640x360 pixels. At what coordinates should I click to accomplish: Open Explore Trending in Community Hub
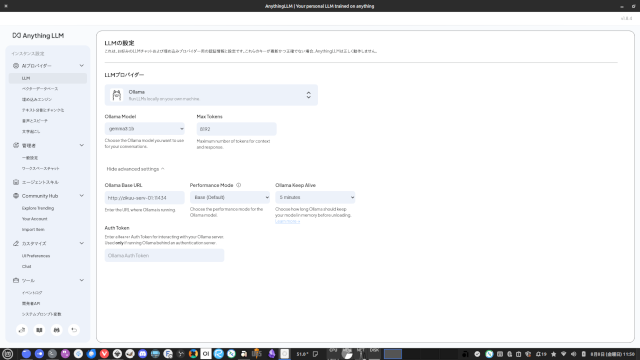click(x=38, y=208)
